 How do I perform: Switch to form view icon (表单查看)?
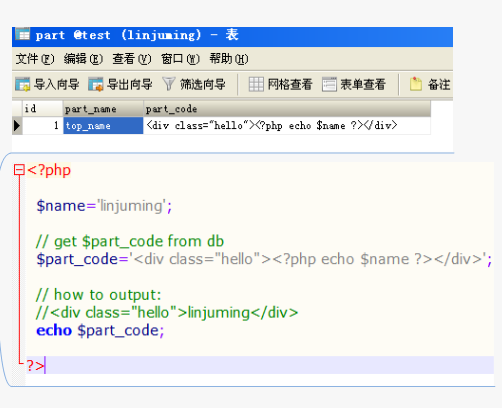coord(329,84)
